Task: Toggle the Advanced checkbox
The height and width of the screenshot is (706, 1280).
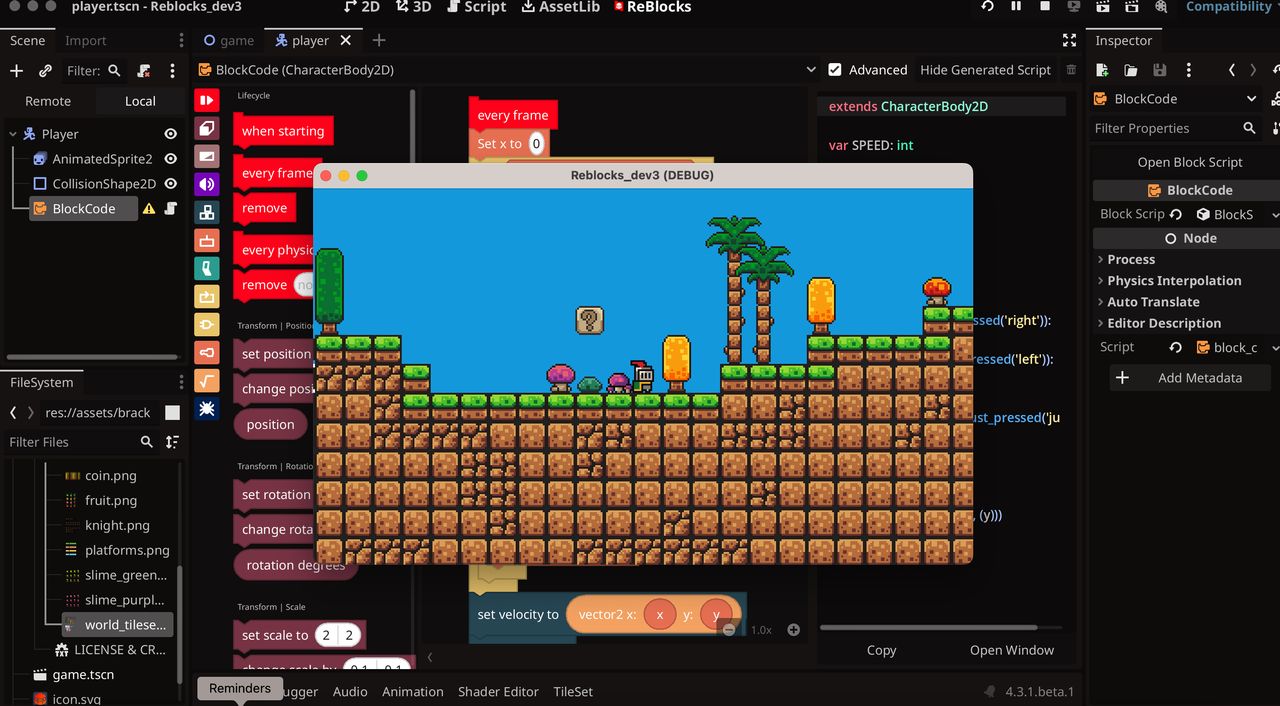Action: coord(835,70)
